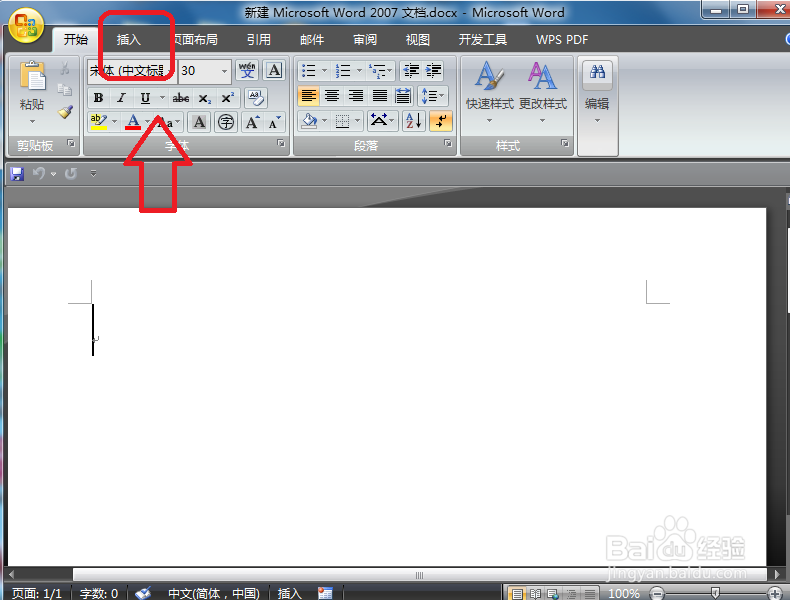Clear formatting with the eraser icon
790x600 pixels.
(256, 98)
